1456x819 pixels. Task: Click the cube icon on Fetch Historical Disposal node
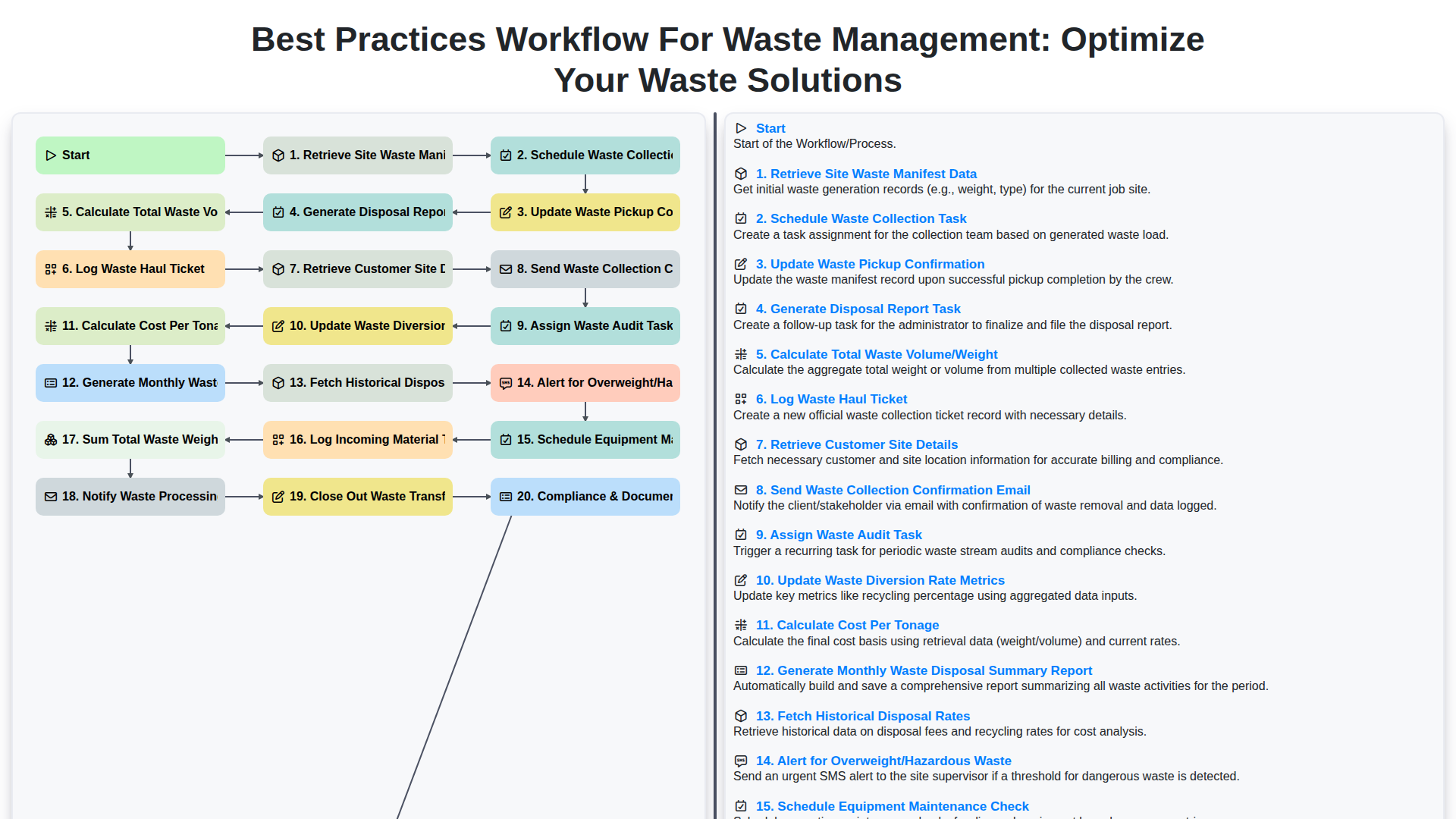[278, 382]
